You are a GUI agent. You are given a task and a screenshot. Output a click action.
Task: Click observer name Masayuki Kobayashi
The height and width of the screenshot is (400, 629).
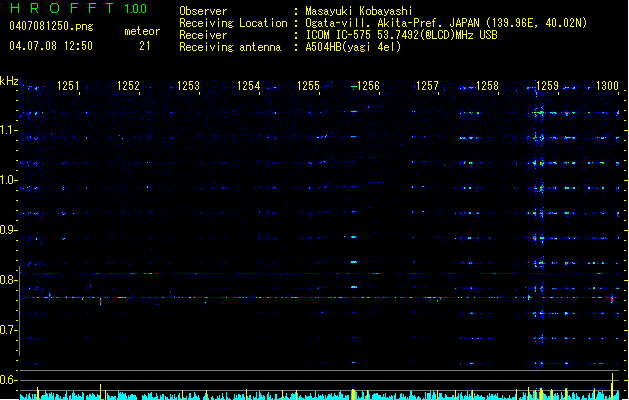coord(359,11)
